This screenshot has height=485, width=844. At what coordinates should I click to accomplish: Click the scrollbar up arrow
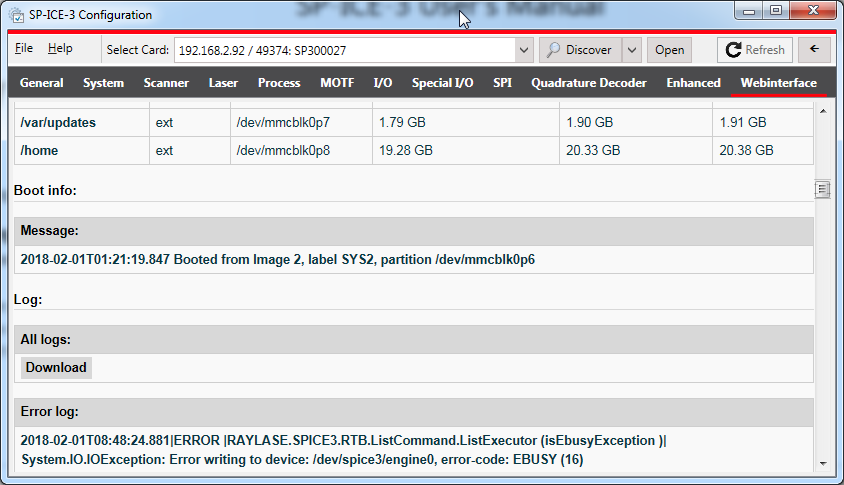pyautogui.click(x=823, y=111)
